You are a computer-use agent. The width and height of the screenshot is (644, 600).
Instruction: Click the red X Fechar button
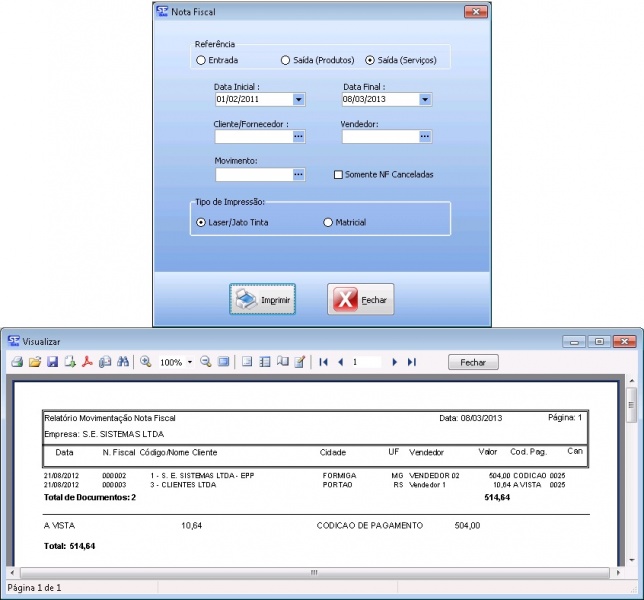[x=361, y=299]
